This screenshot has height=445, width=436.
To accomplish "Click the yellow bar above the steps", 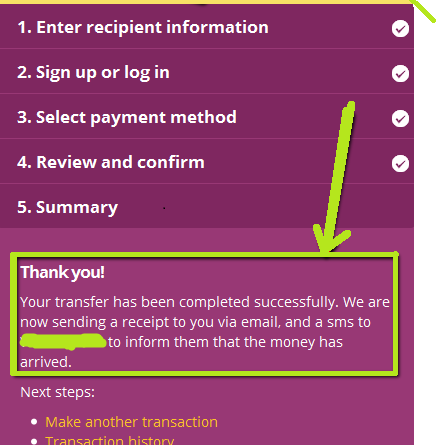I will (207, 2).
